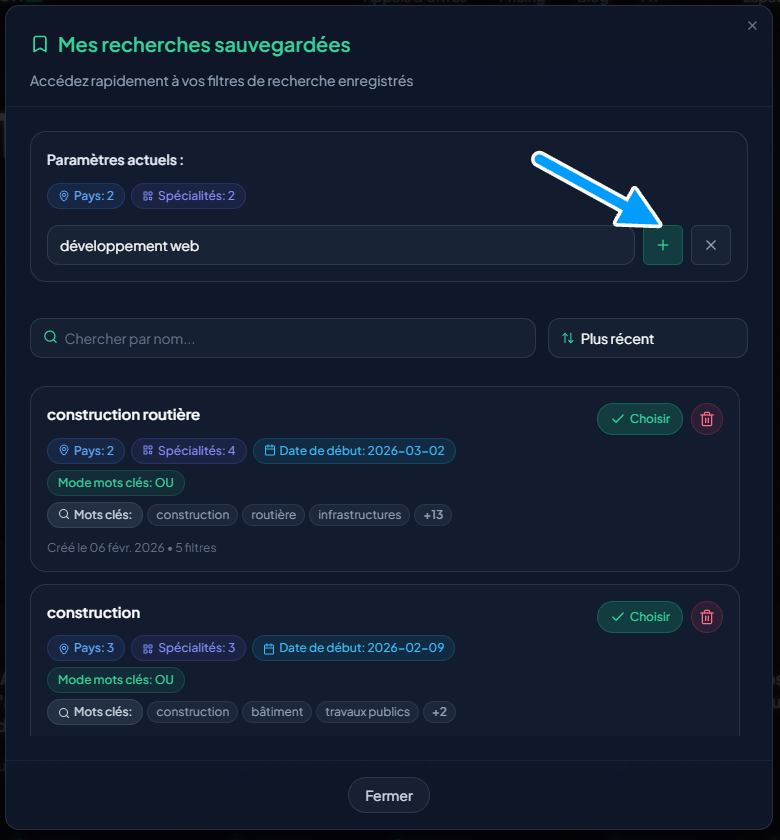
Task: Click the 'Pays: 2' current parameters chip
Action: coord(86,196)
